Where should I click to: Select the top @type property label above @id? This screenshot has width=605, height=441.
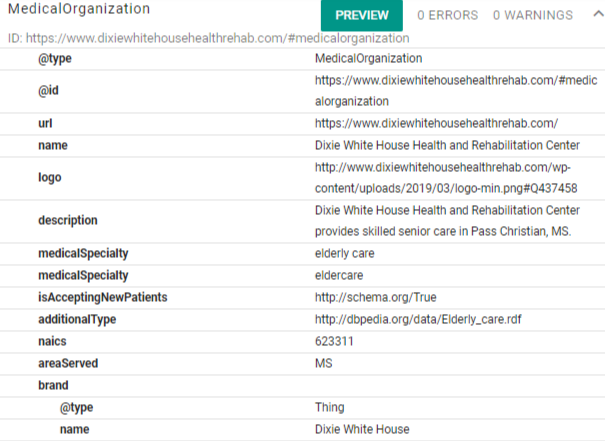pos(55,59)
